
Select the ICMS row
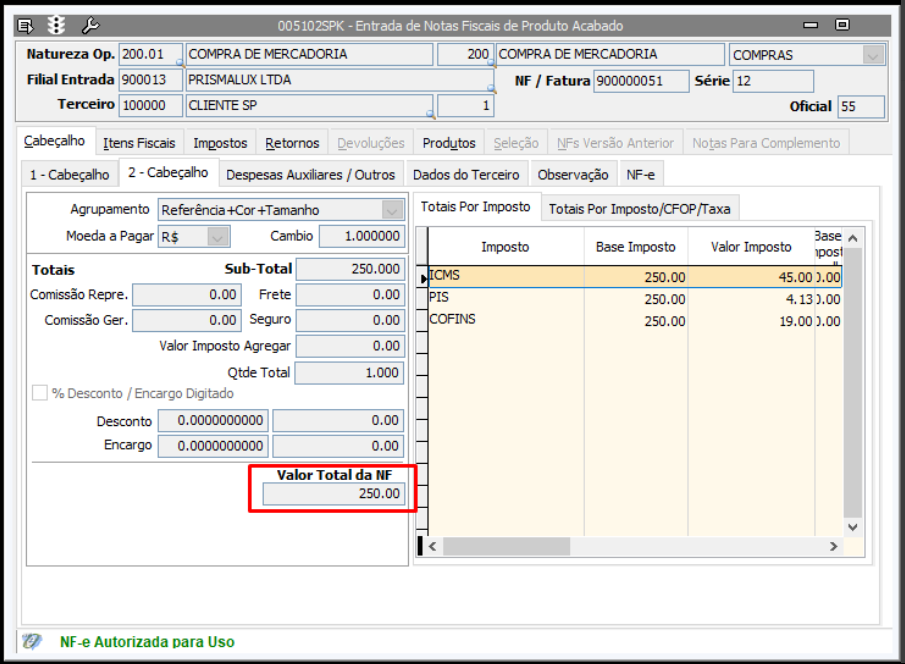(635, 277)
